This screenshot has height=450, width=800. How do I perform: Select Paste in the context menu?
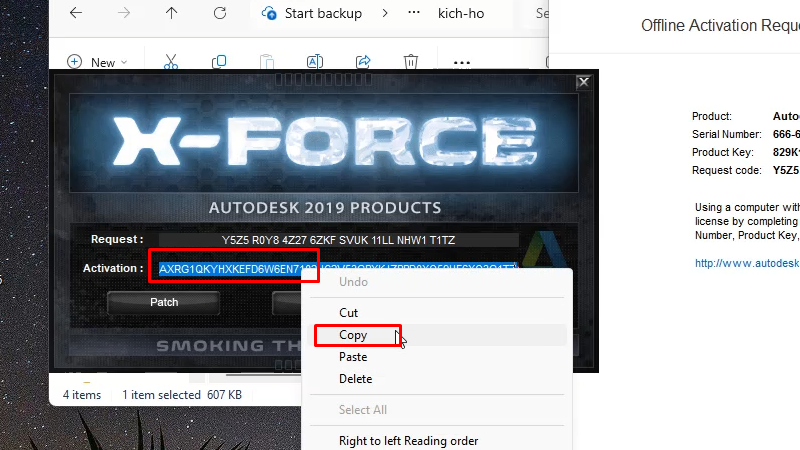click(x=353, y=357)
